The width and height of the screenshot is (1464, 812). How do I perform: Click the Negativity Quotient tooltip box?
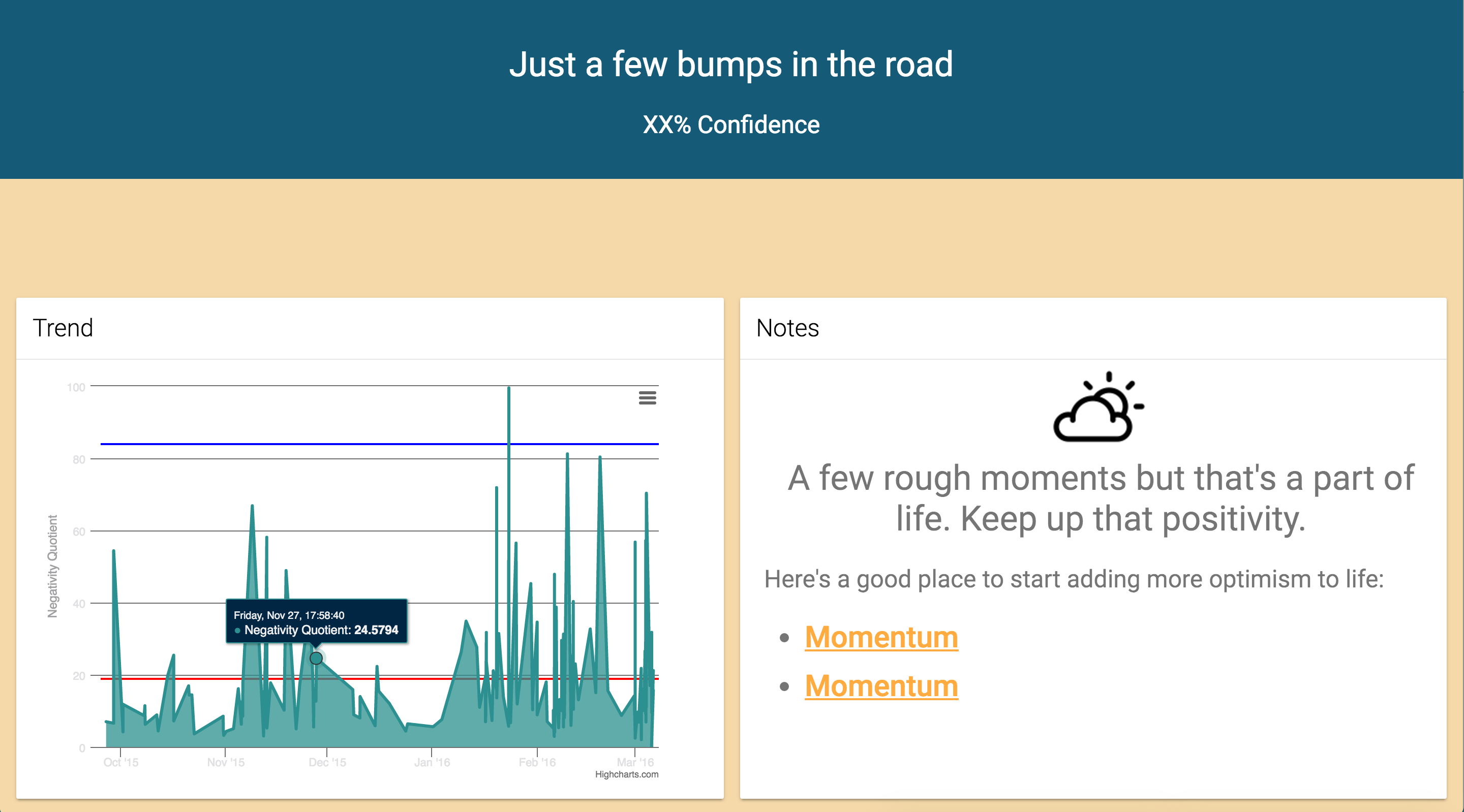tap(316, 621)
